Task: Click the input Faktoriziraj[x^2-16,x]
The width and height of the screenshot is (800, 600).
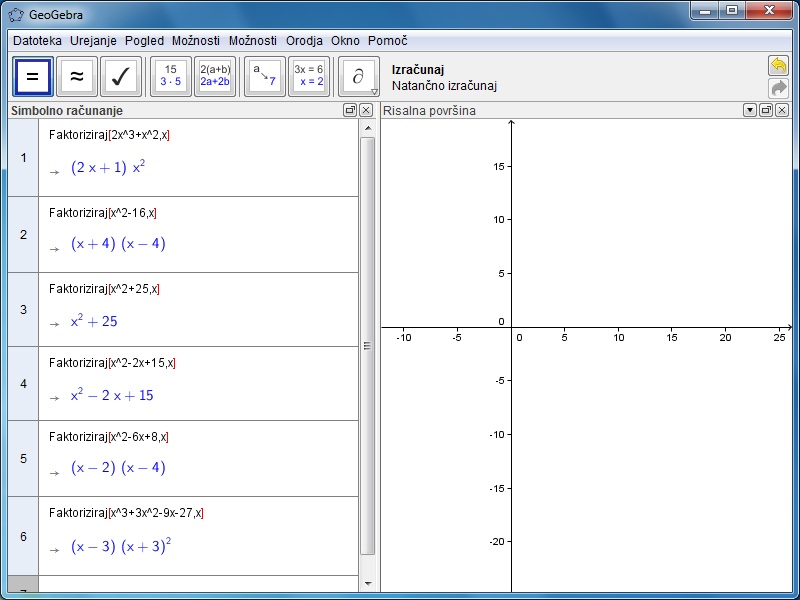Action: (103, 213)
